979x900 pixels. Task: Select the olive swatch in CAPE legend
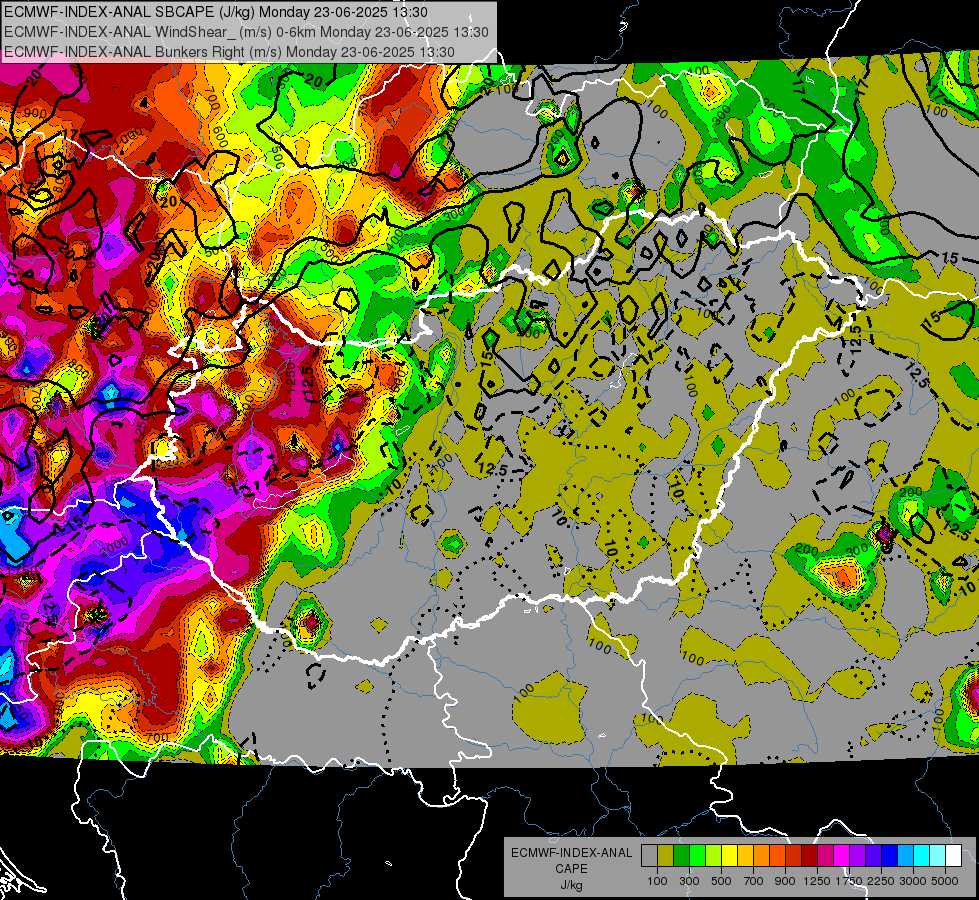[x=666, y=856]
